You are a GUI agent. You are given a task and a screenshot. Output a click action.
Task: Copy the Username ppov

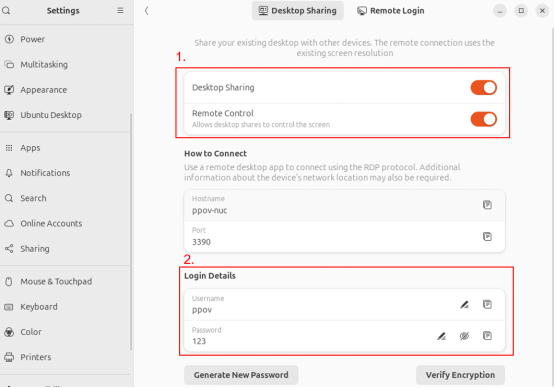click(487, 304)
